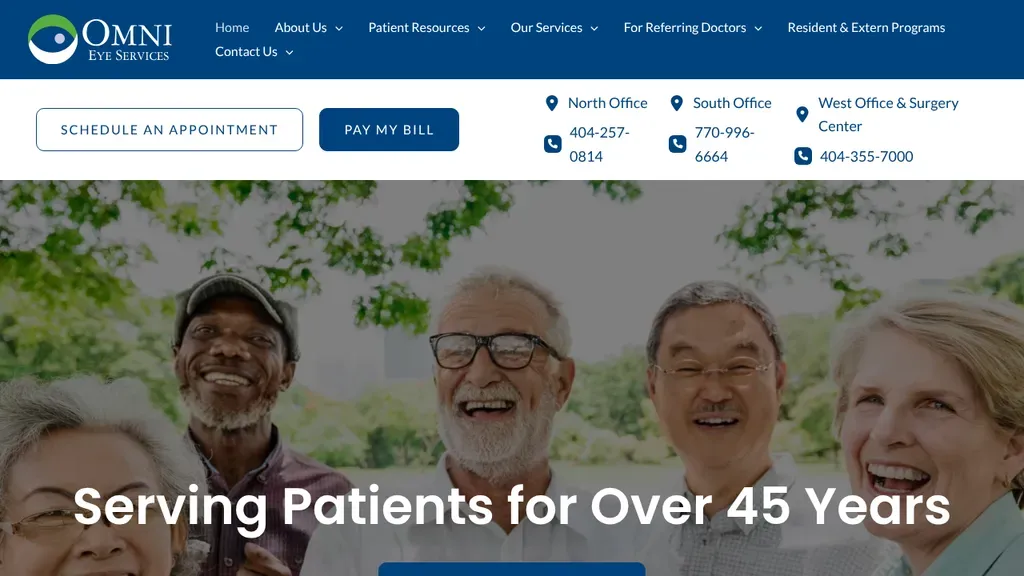Expand the Our Services dropdown arrow
Image resolution: width=1024 pixels, height=576 pixels.
point(594,28)
